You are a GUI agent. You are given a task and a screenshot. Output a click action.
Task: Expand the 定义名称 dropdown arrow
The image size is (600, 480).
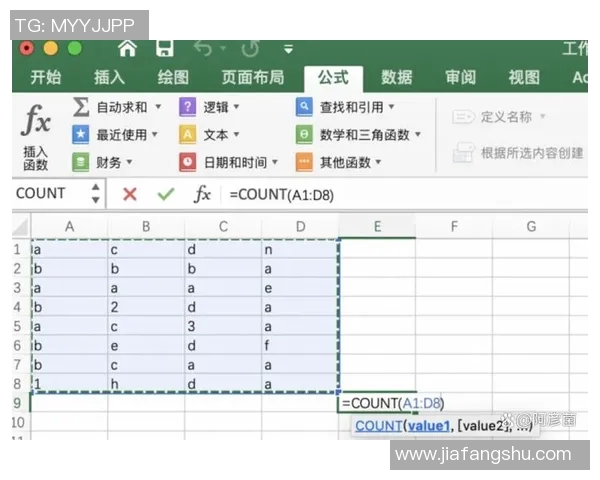(x=542, y=116)
